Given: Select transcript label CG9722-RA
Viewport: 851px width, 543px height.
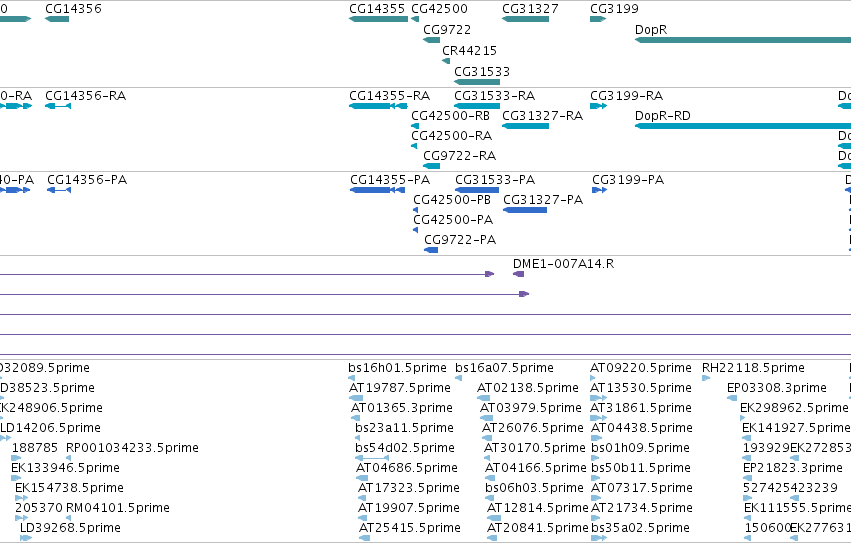Looking at the screenshot, I should (x=460, y=156).
